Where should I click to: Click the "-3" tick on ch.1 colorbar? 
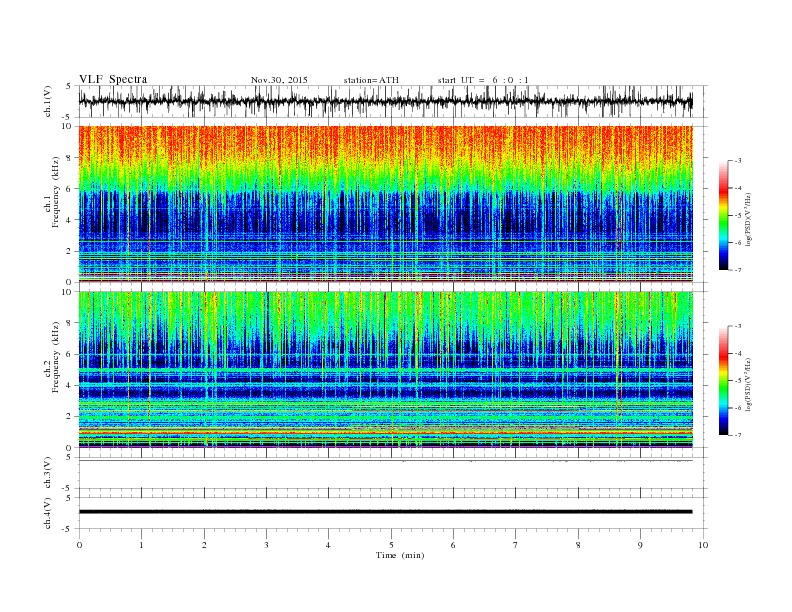737,161
